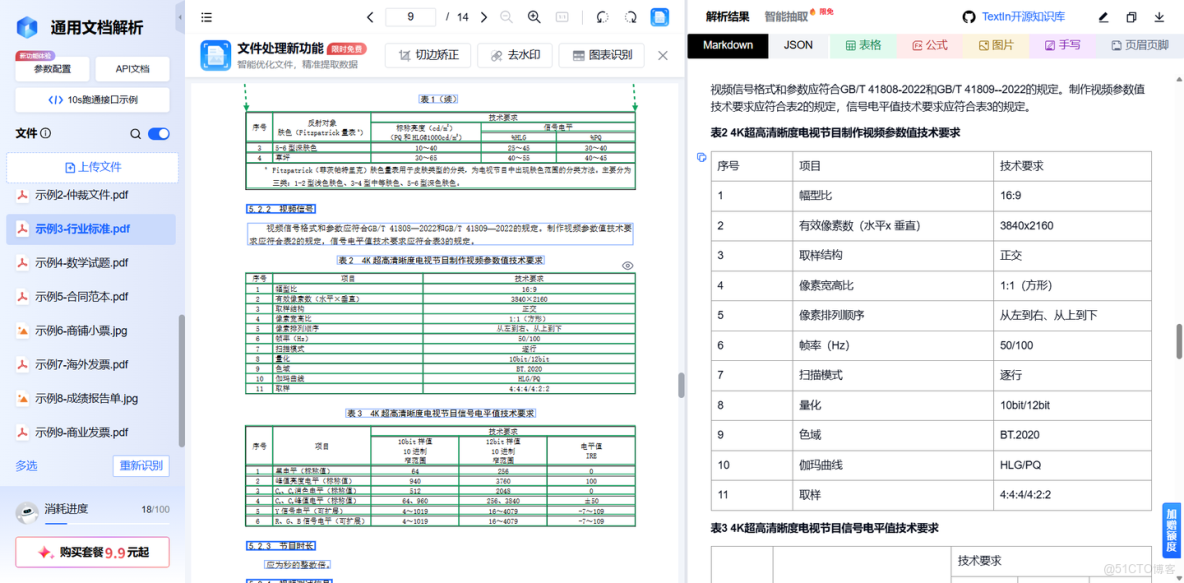
Task: Click the 上传文件 upload button
Action: point(91,164)
